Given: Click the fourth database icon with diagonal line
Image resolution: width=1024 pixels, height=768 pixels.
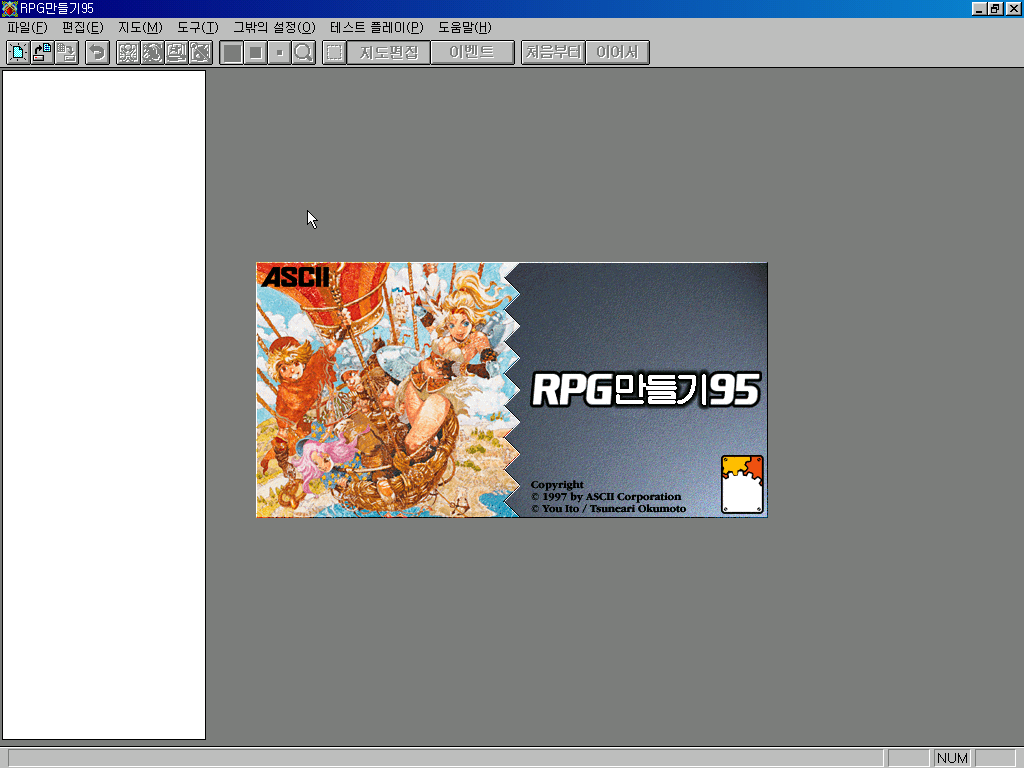Looking at the screenshot, I should pyautogui.click(x=200, y=52).
